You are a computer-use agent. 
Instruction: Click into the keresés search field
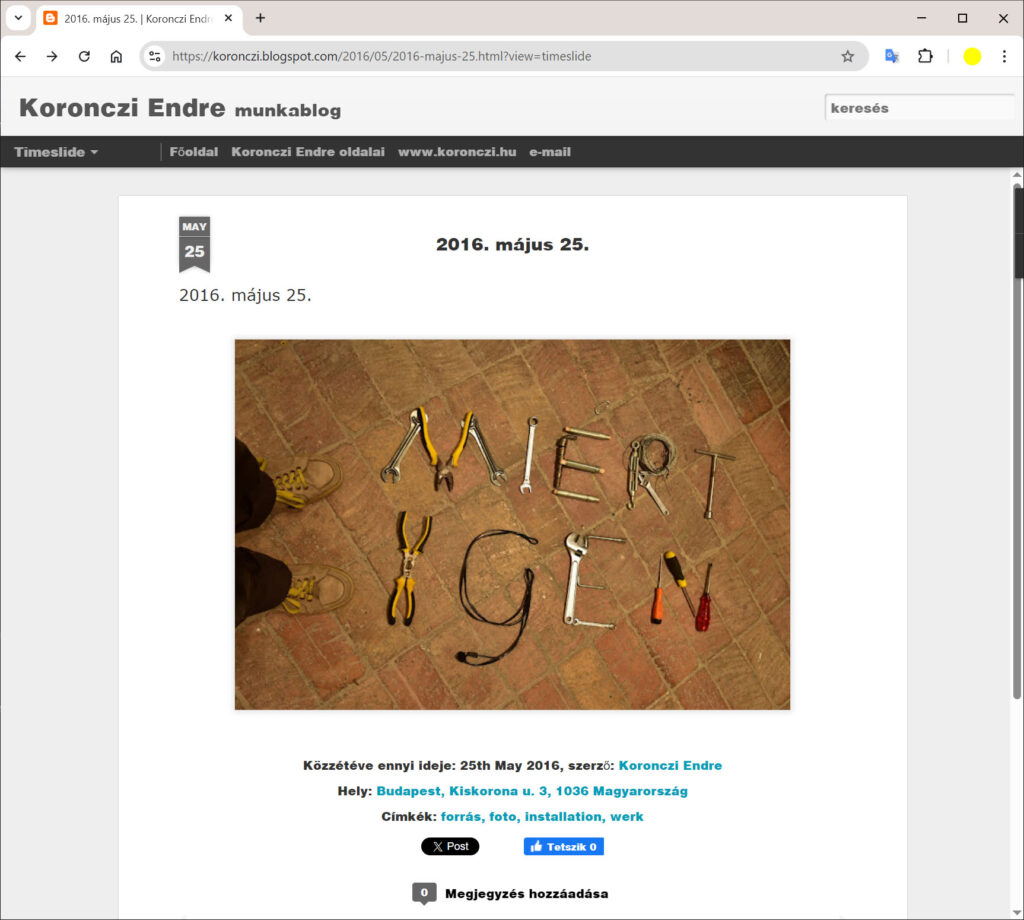(x=918, y=108)
